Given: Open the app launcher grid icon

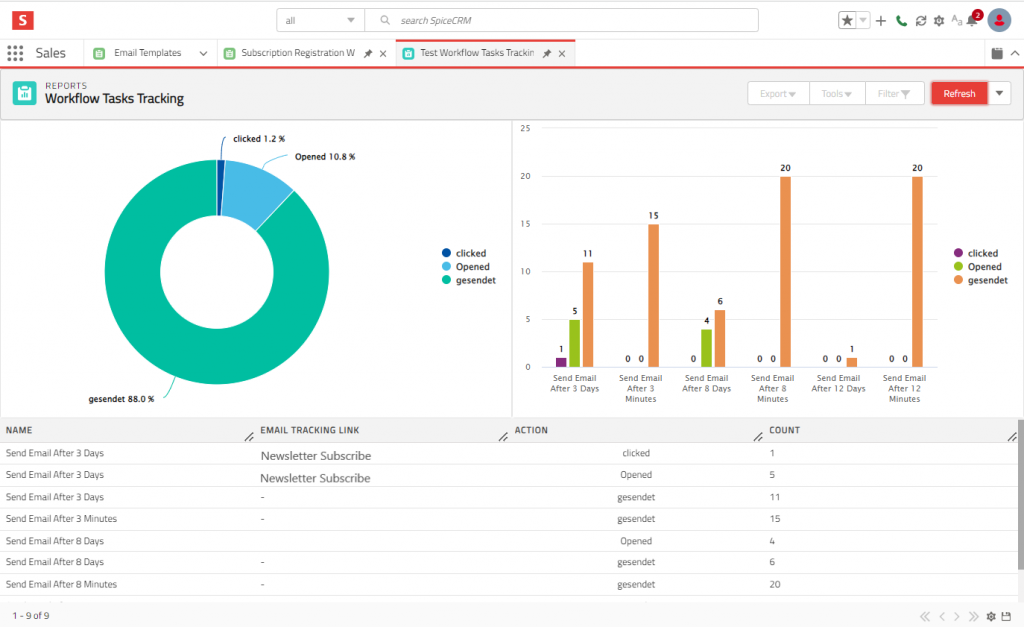Looking at the screenshot, I should tap(15, 53).
